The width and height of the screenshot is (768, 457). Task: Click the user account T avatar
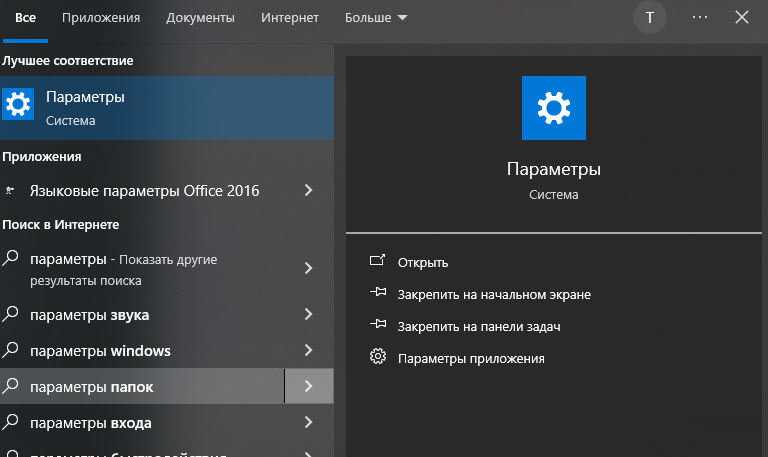click(x=649, y=18)
